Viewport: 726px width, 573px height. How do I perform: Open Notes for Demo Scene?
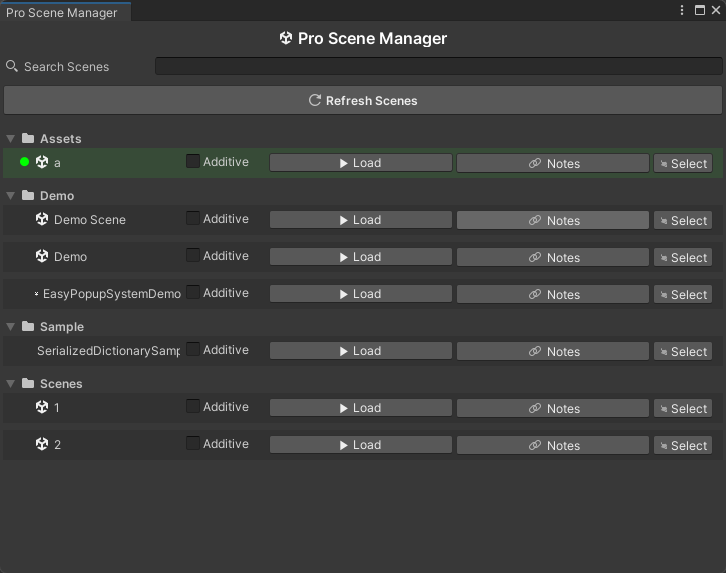553,220
